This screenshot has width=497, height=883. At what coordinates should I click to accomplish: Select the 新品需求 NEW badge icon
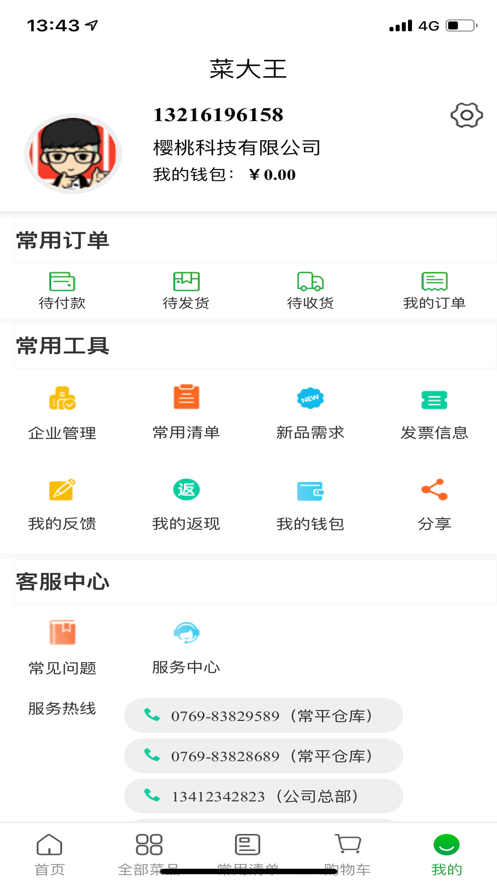pos(310,399)
